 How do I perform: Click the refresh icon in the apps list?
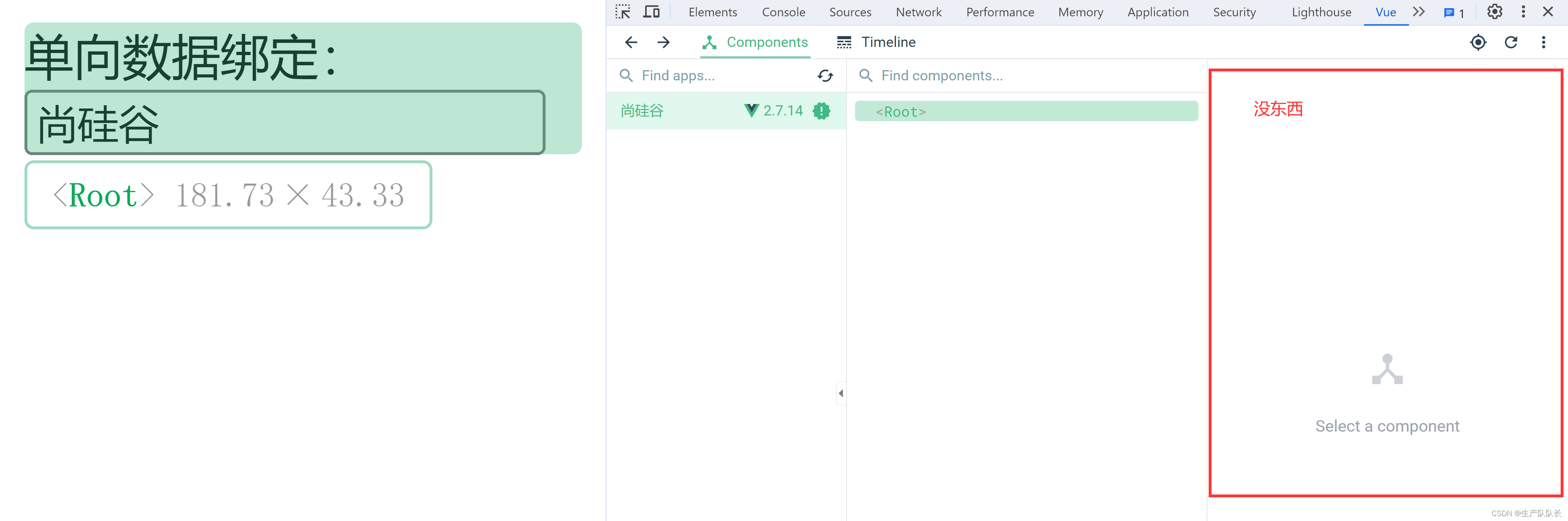point(825,75)
